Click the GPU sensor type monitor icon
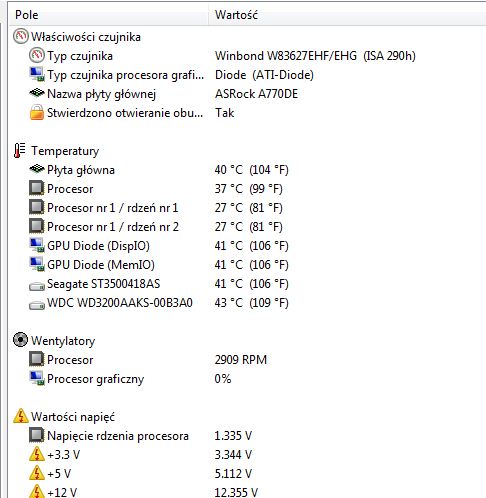The width and height of the screenshot is (486, 498). coord(37,74)
